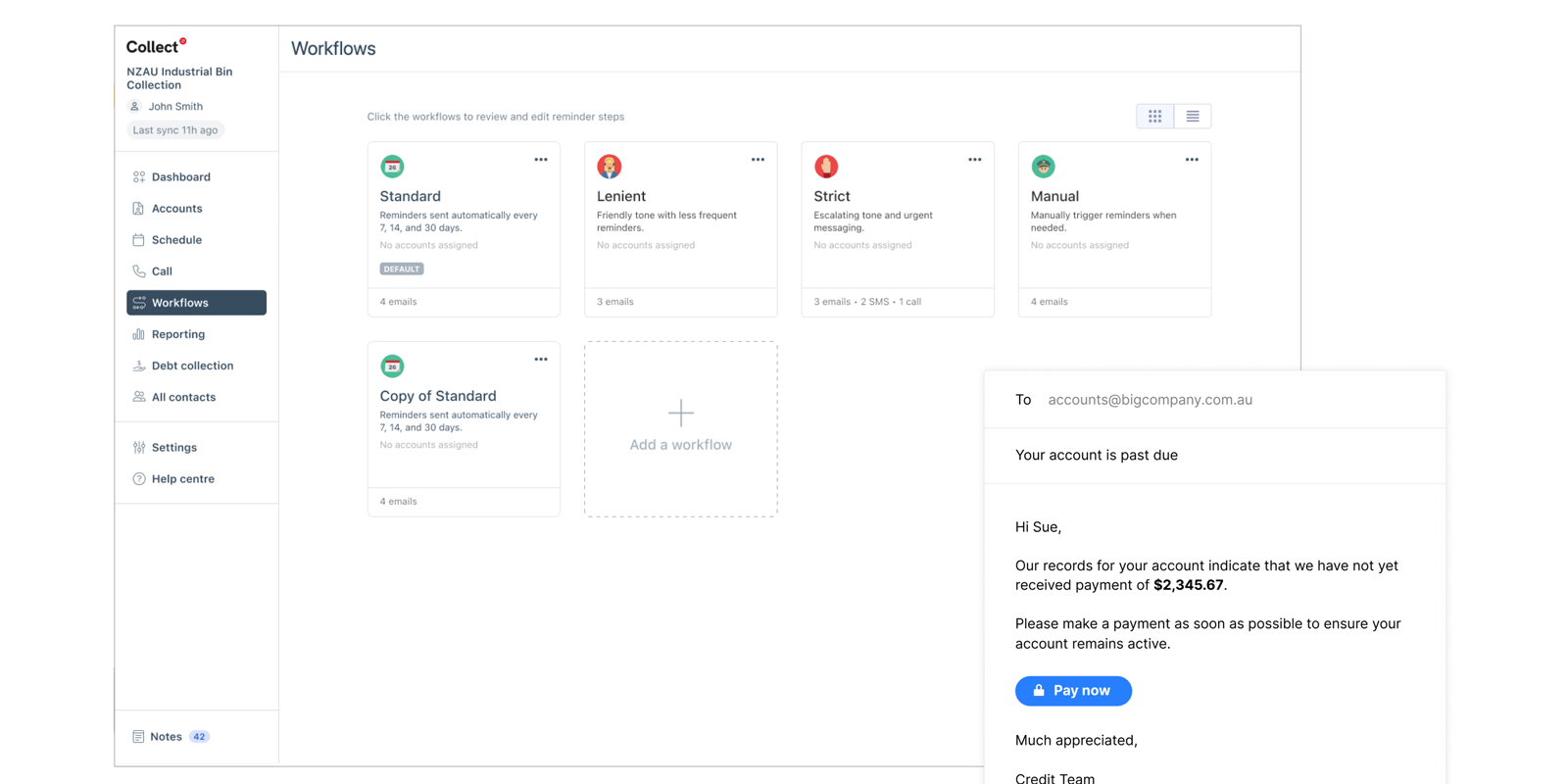Switch to list view layout
Image resolution: width=1568 pixels, height=784 pixels.
click(1192, 117)
